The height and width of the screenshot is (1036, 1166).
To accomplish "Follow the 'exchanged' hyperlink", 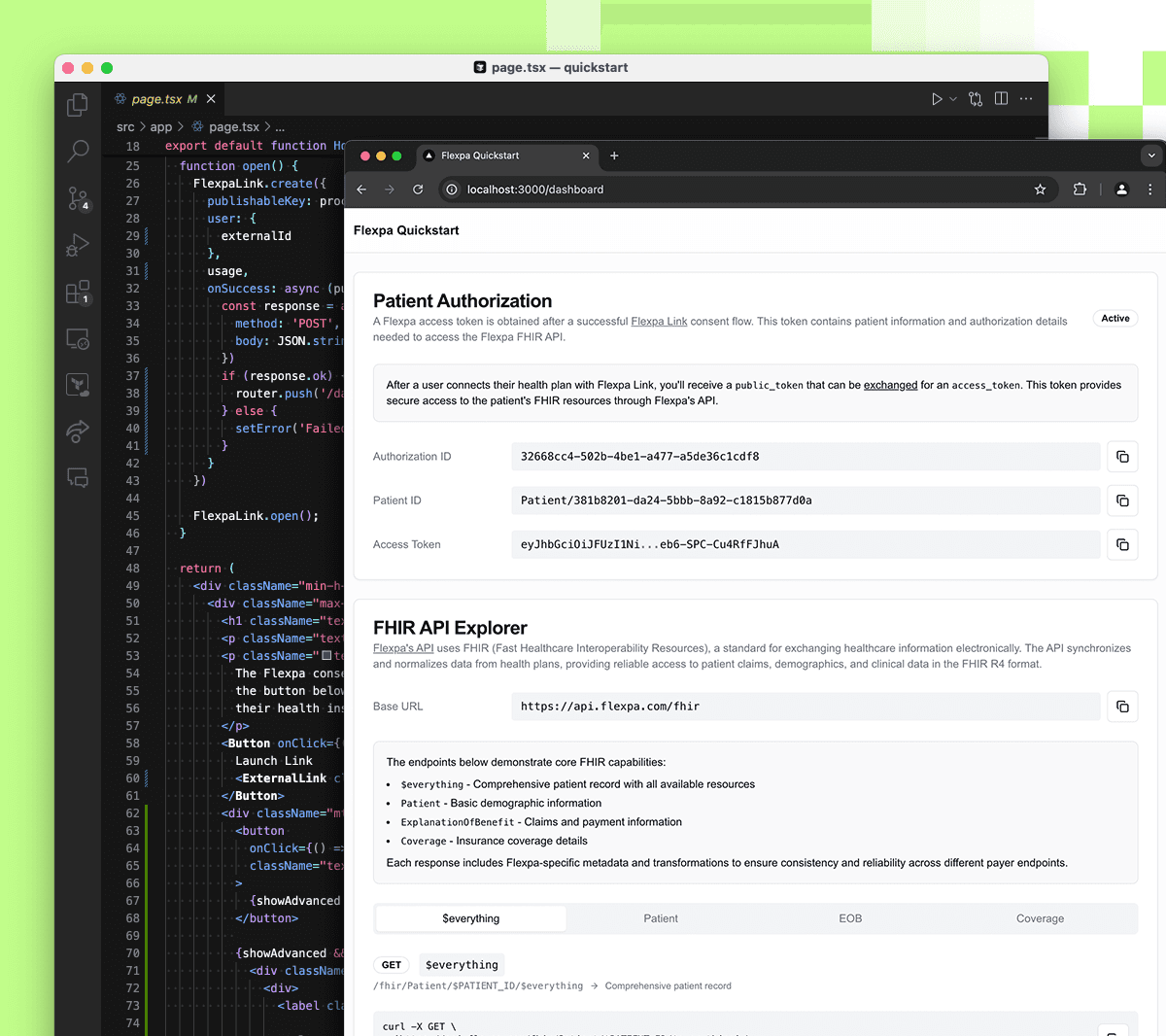I will click(890, 385).
